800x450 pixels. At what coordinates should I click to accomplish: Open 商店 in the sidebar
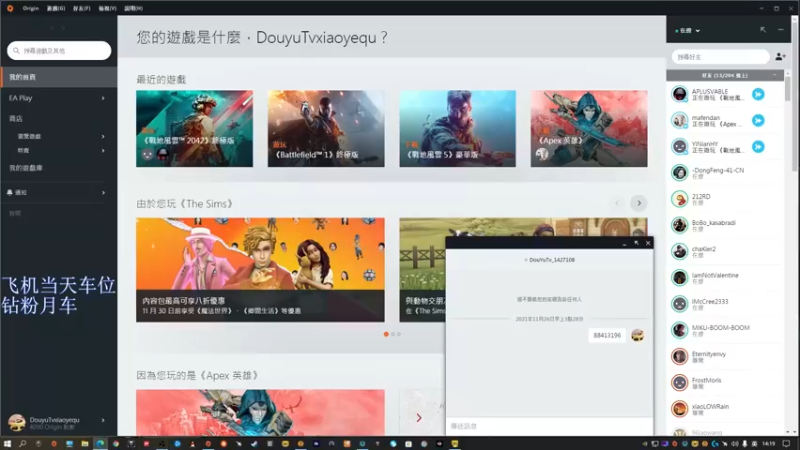coord(16,118)
